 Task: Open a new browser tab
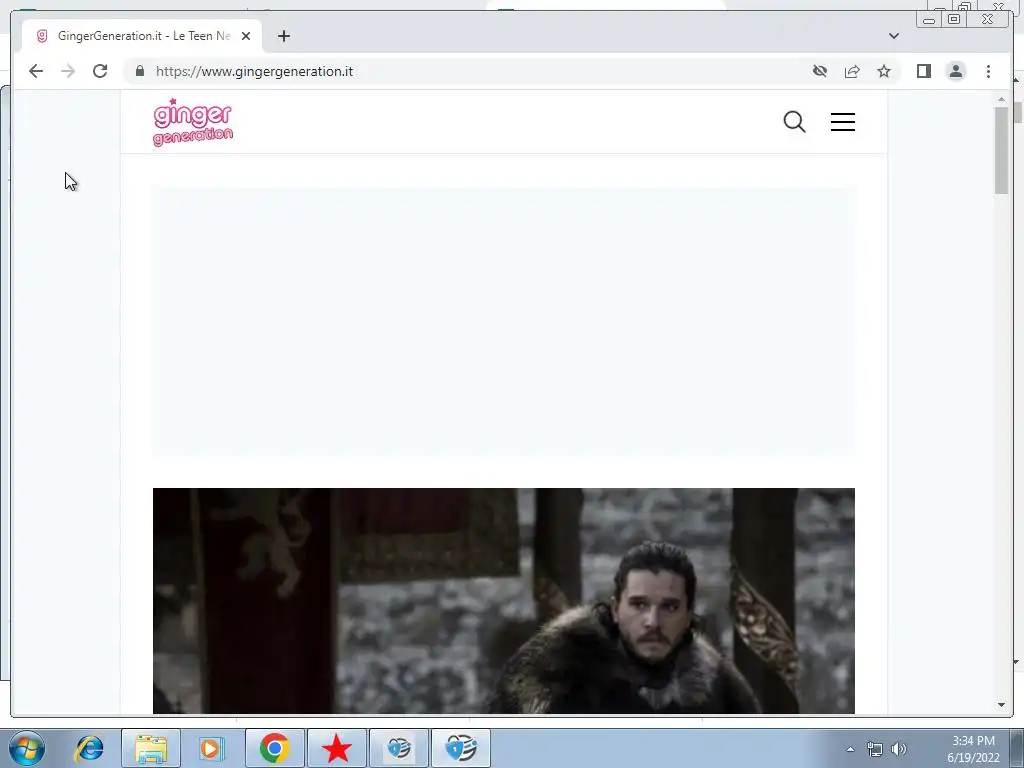283,36
